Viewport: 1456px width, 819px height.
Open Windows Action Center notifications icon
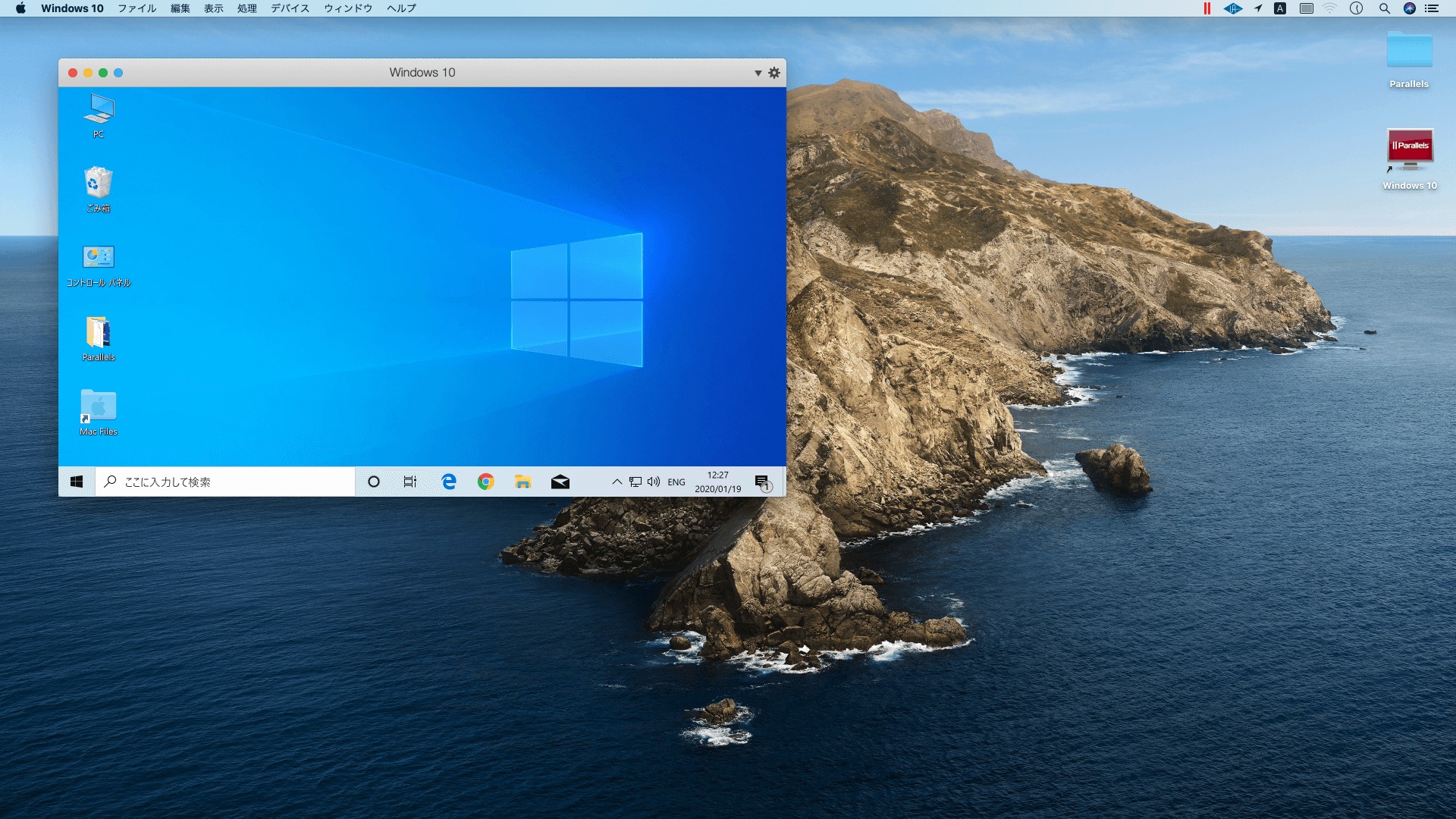click(x=764, y=482)
